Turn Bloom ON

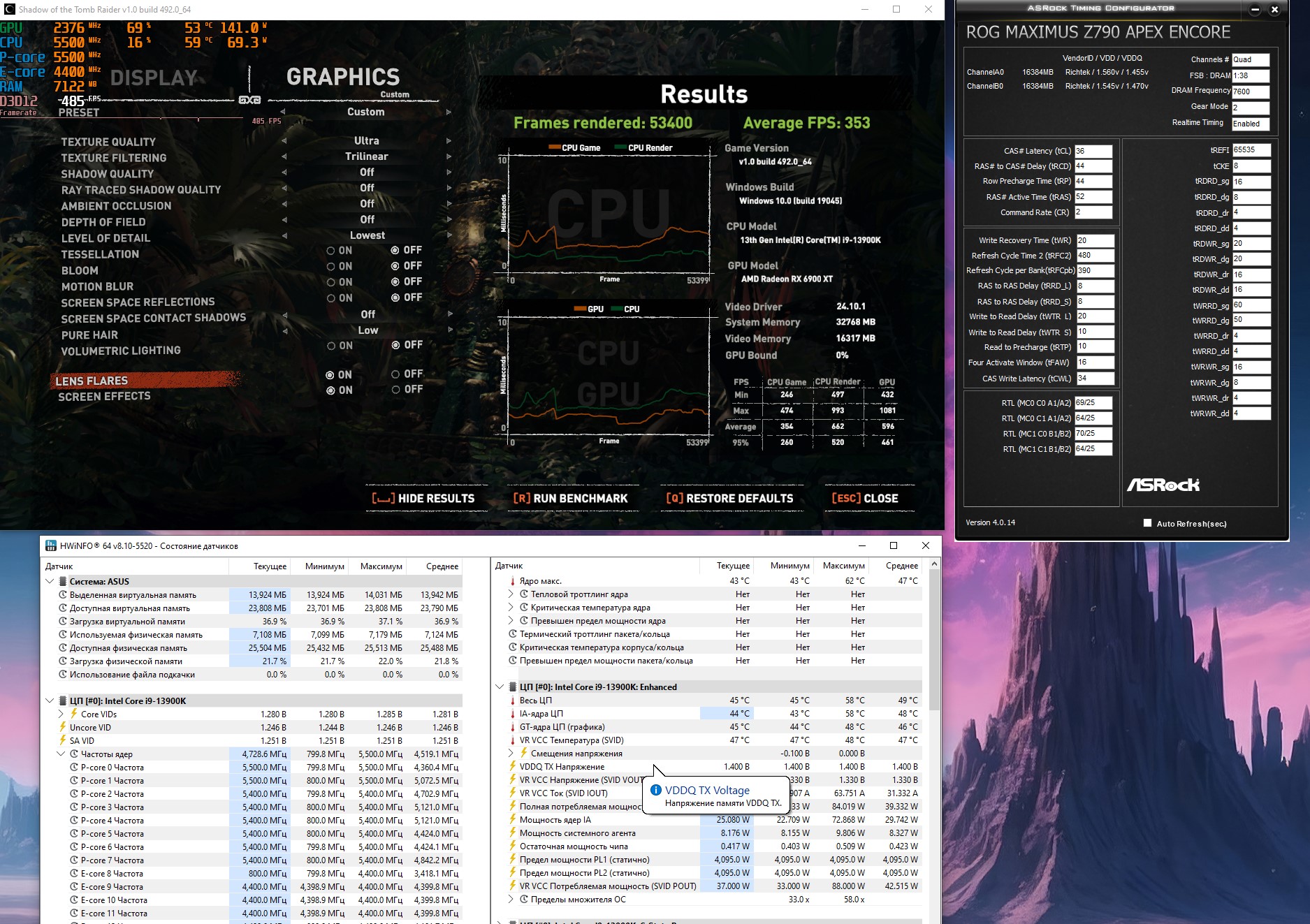(x=330, y=266)
